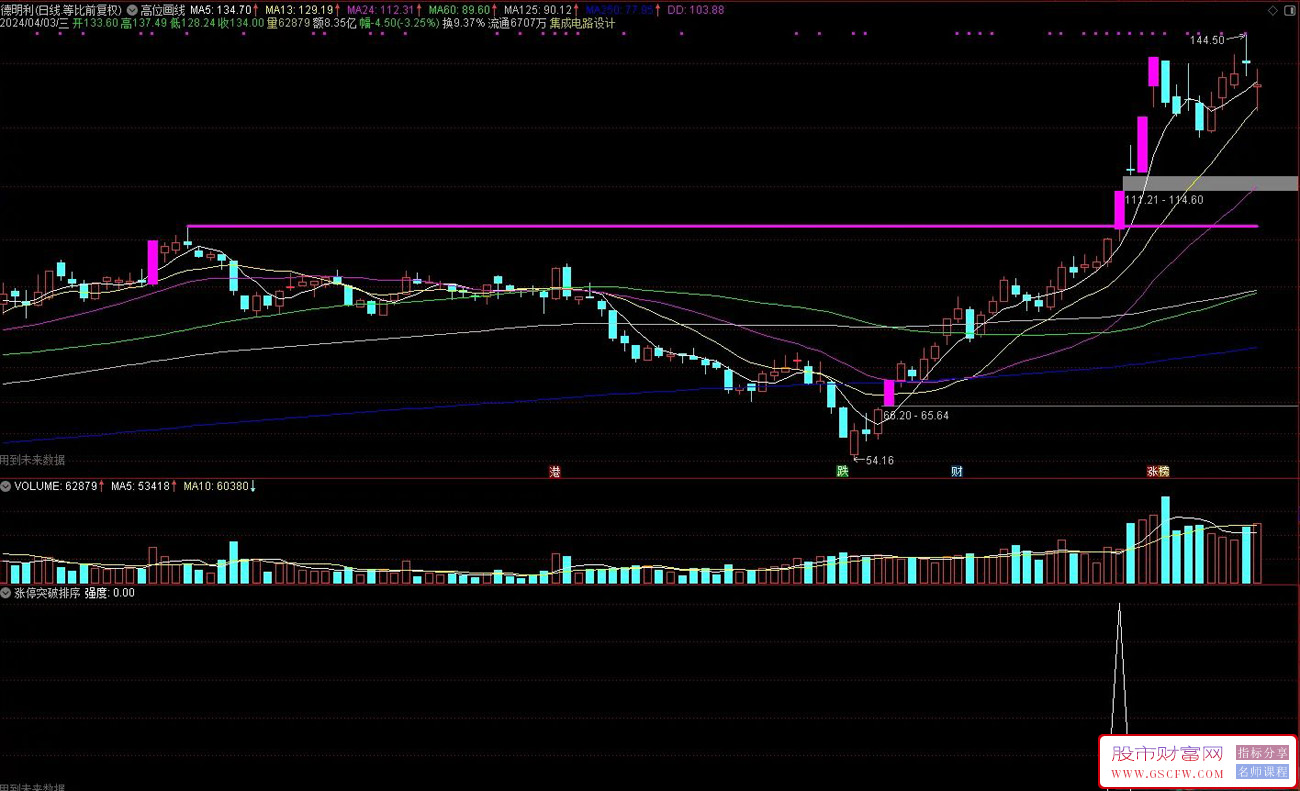Click the 54.16 low price annotation

(880, 460)
